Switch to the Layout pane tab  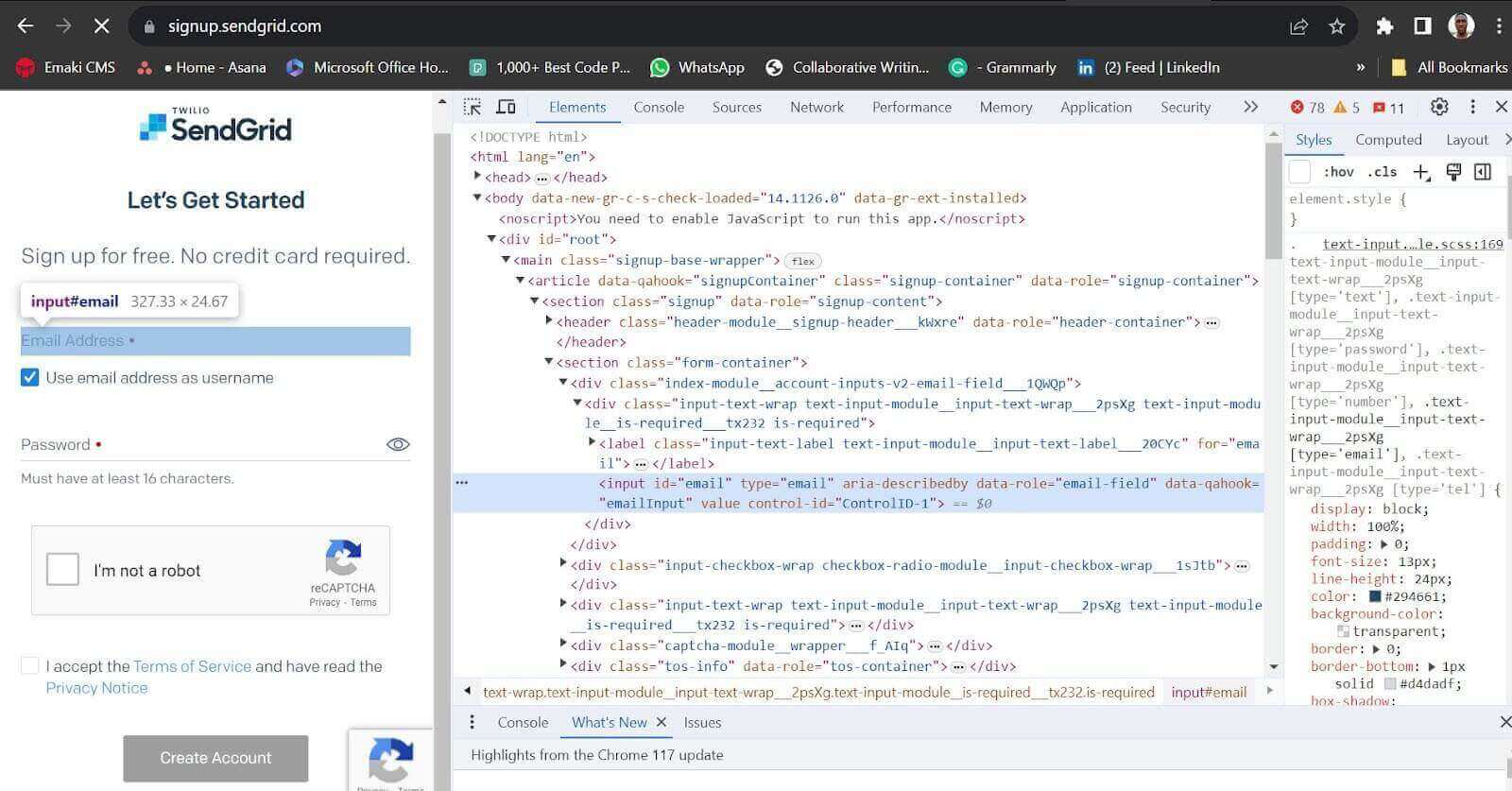(1467, 140)
